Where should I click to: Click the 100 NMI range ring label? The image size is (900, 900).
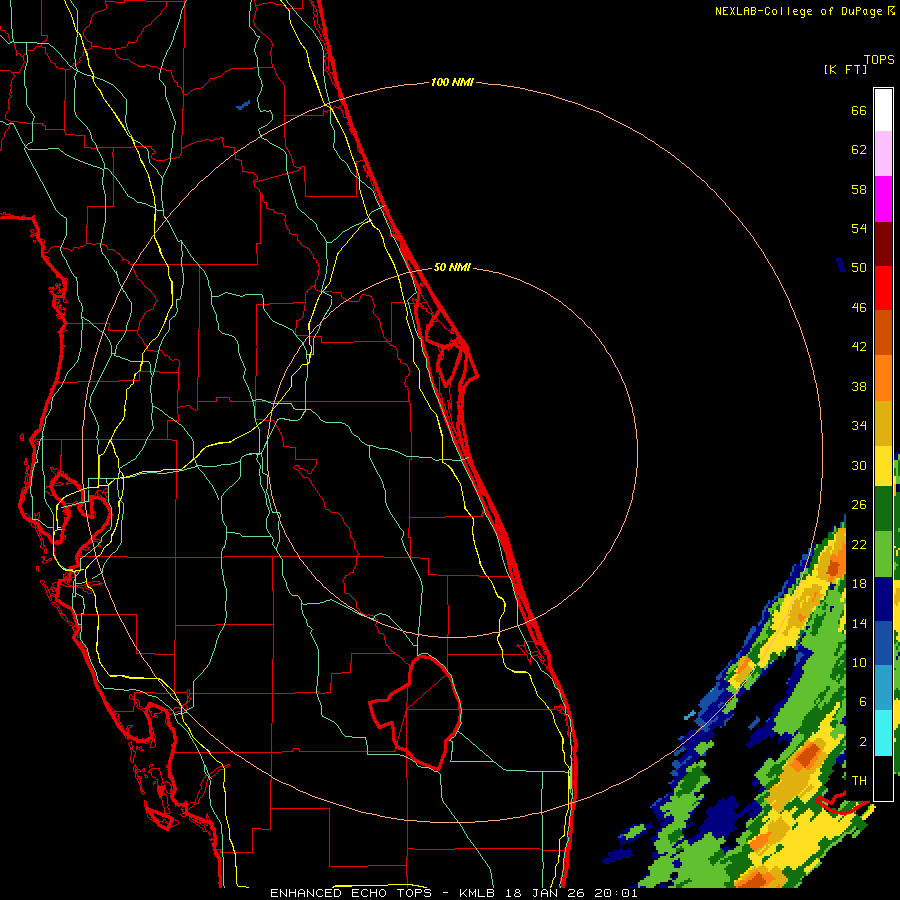[452, 83]
